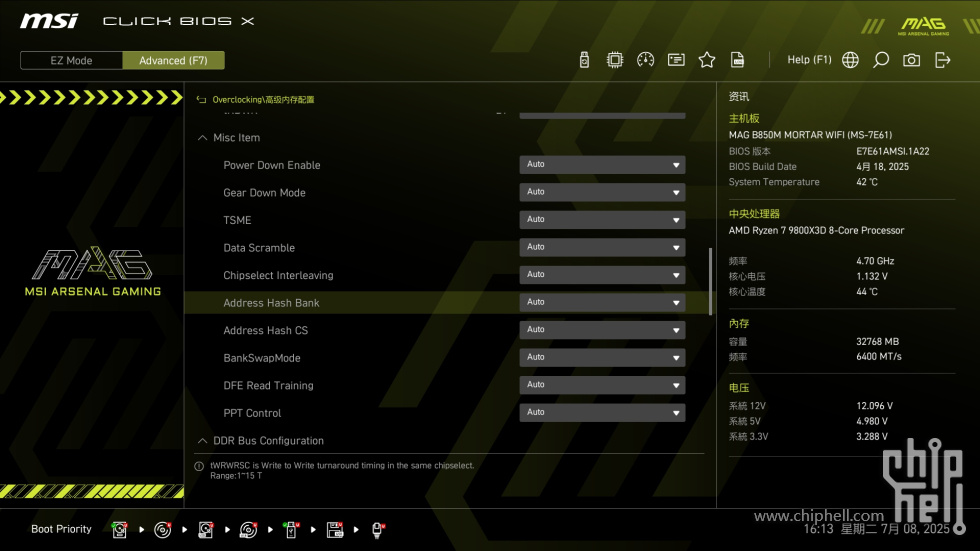Click the back arrow before Overclocking breadcrumb
This screenshot has width=980, height=551.
pos(201,99)
